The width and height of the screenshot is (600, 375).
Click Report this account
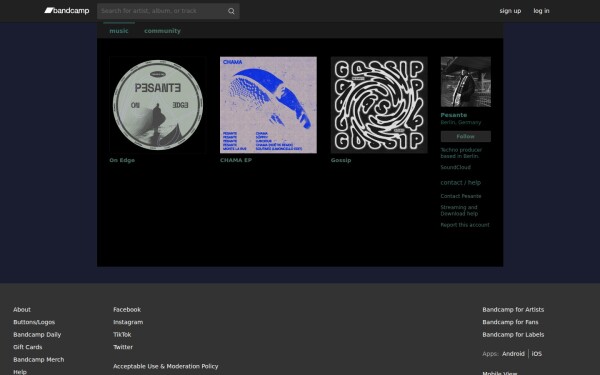(465, 225)
